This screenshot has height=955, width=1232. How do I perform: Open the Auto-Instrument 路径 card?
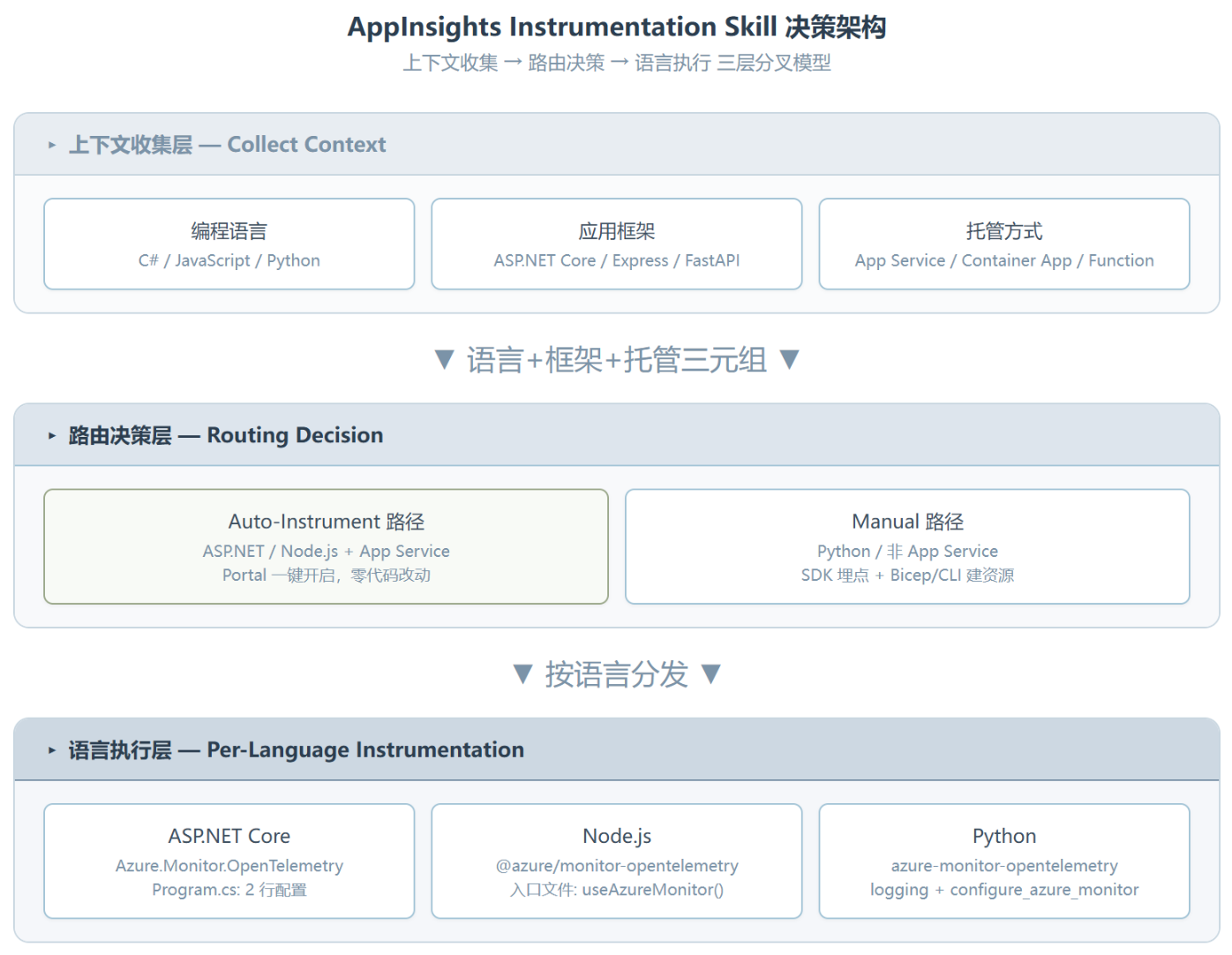327,546
